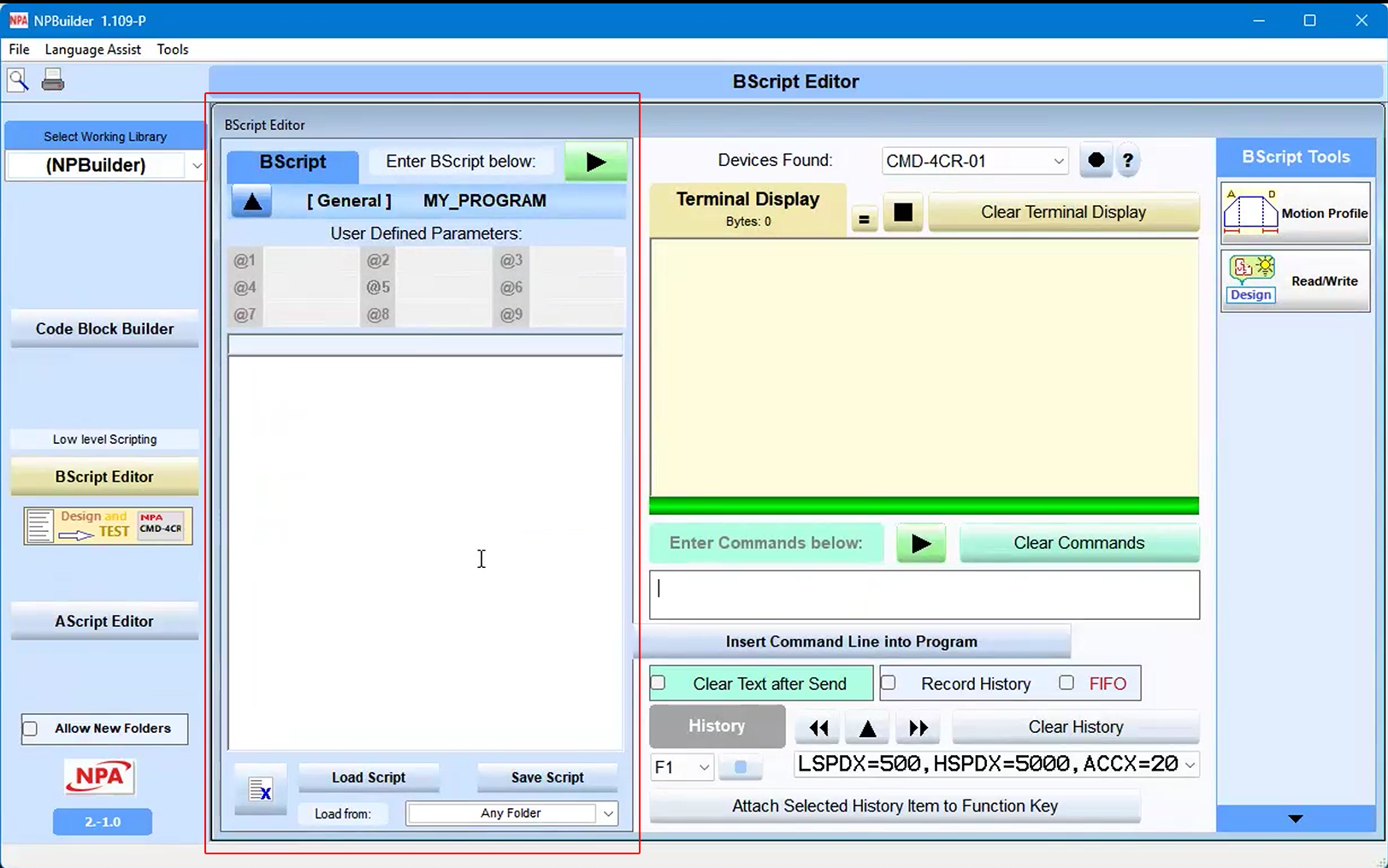Viewport: 1388px width, 868px height.
Task: Enable Allow New Folders checkbox
Action: tap(30, 729)
